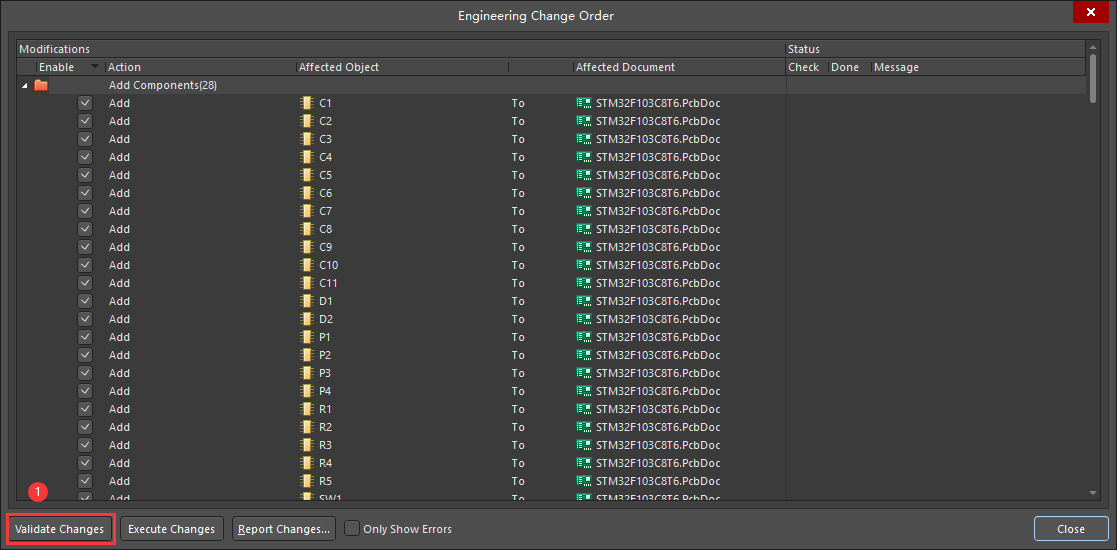
Task: Click the PCB document icon in P3 row
Action: pos(584,373)
